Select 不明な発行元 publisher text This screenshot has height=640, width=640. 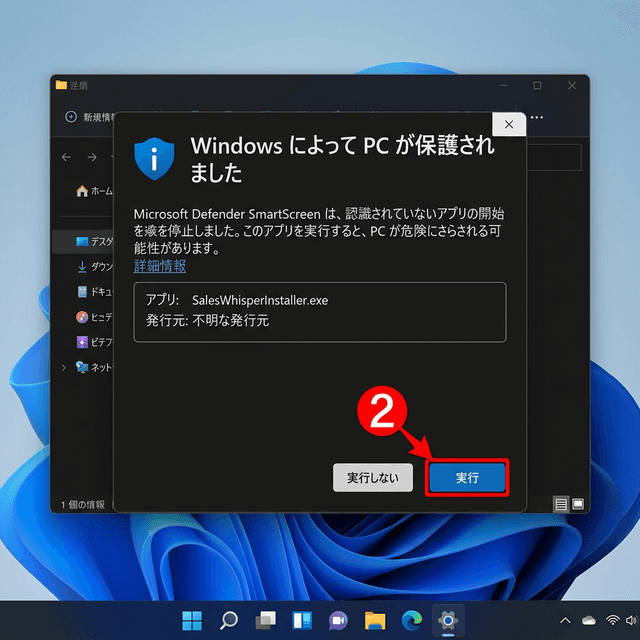[x=231, y=320]
